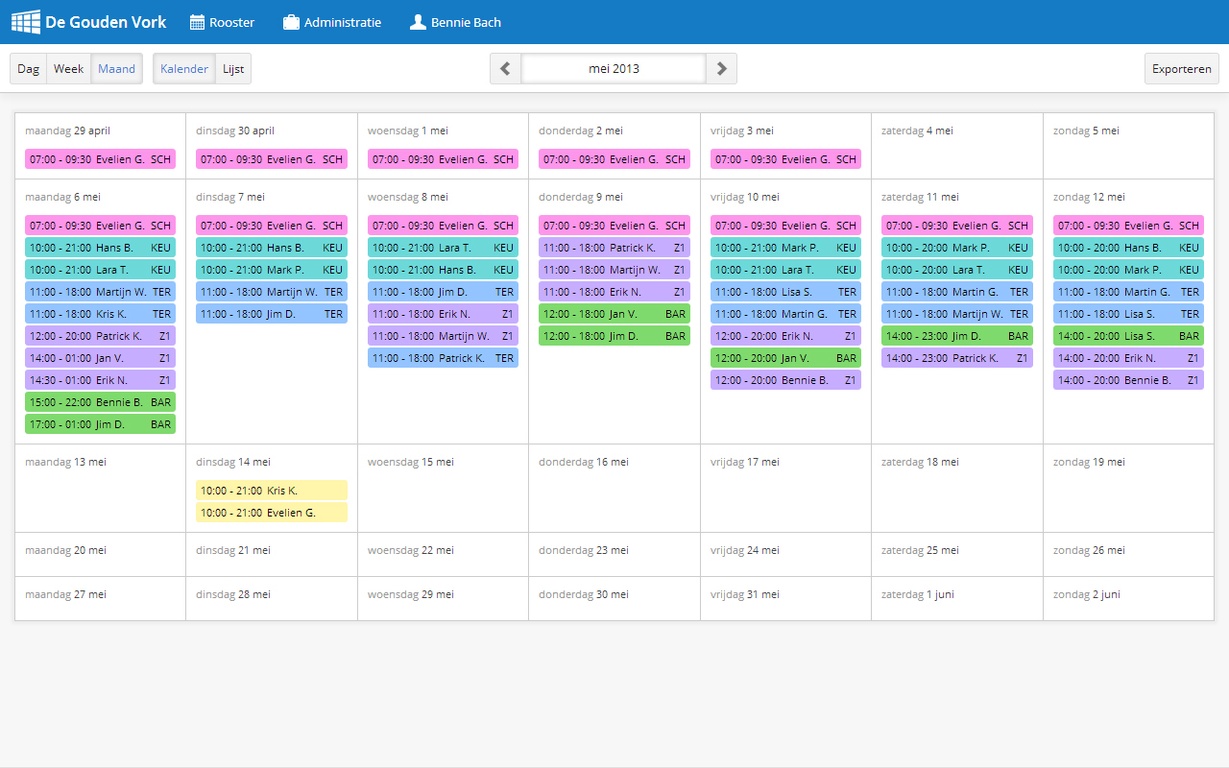Viewport: 1229px width, 768px height.
Task: Click the Rooster calendar icon
Action: coord(197,22)
